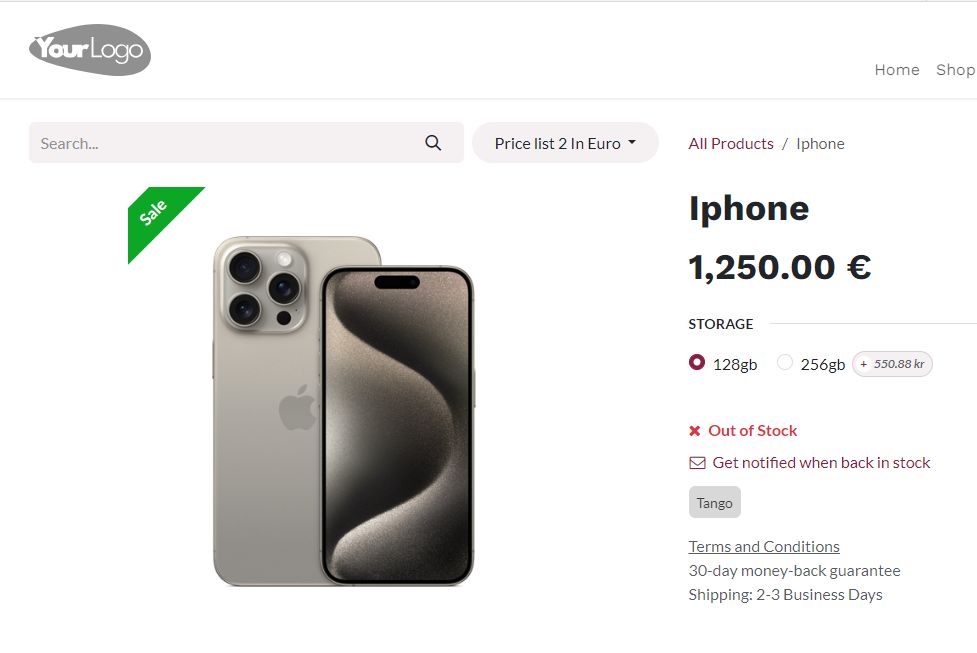
Task: Click the envelope notification icon
Action: tap(697, 463)
